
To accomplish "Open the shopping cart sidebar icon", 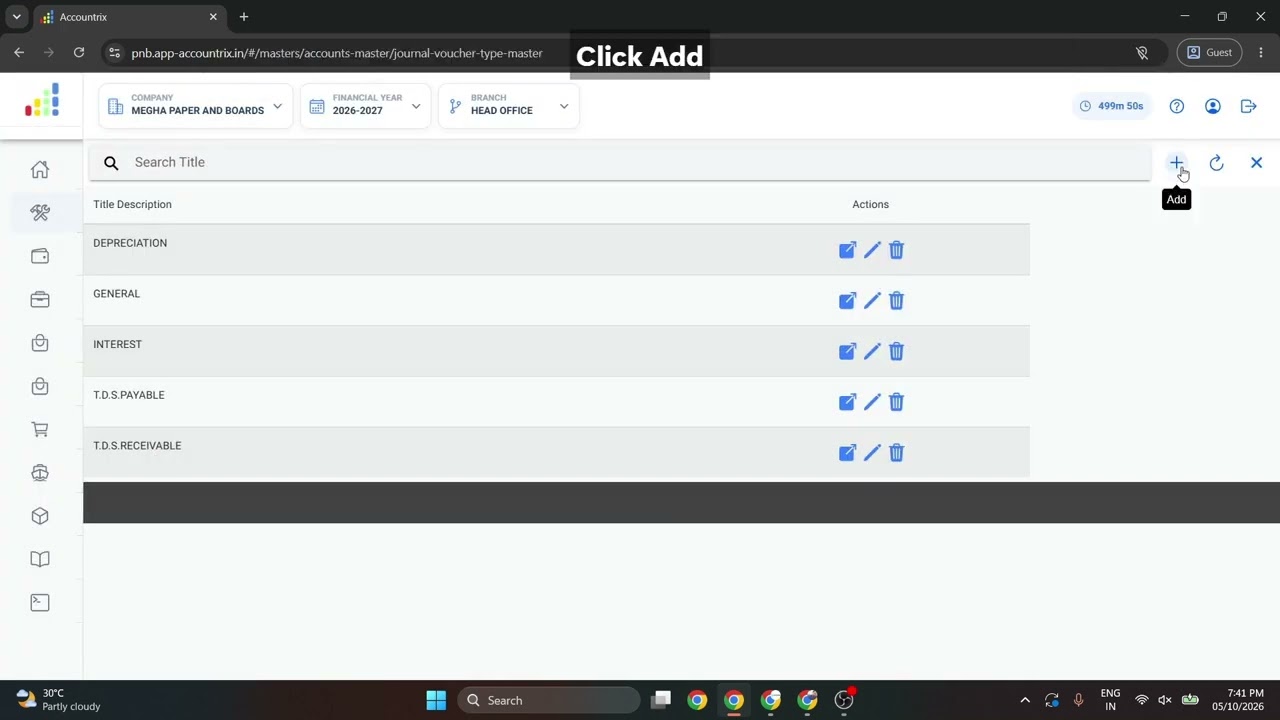I will click(x=40, y=430).
